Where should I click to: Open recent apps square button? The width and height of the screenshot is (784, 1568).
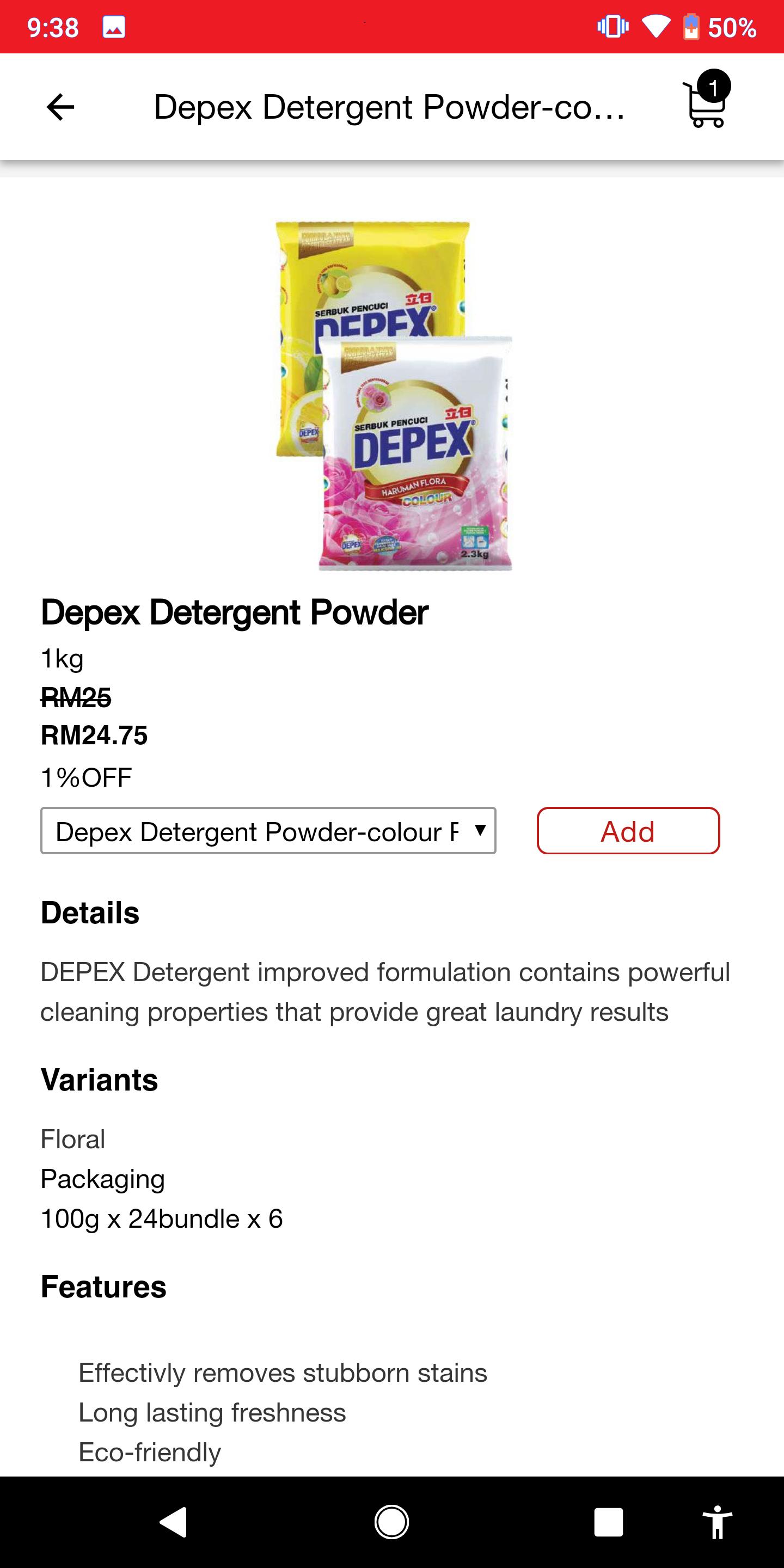pyautogui.click(x=608, y=1522)
